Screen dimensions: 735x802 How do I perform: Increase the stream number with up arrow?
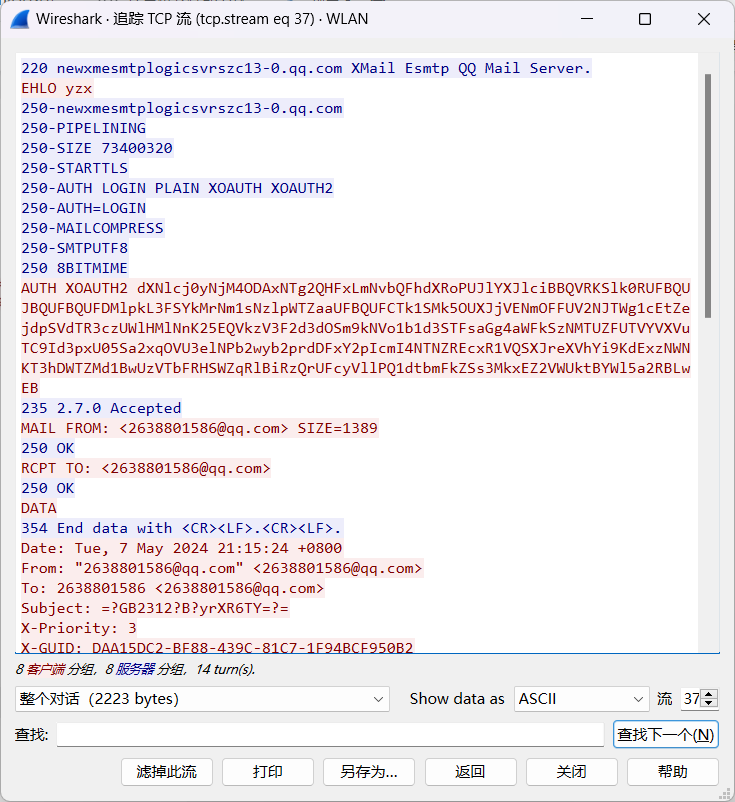709,694
